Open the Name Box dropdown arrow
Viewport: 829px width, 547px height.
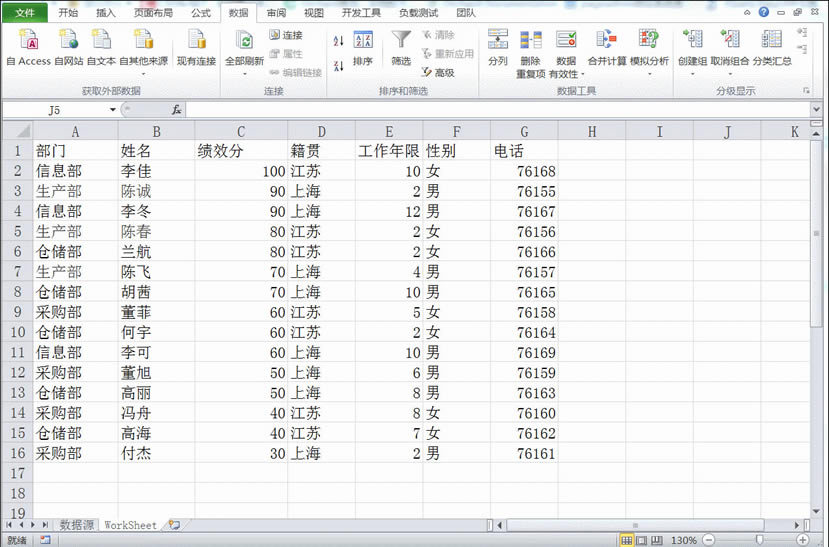(113, 110)
